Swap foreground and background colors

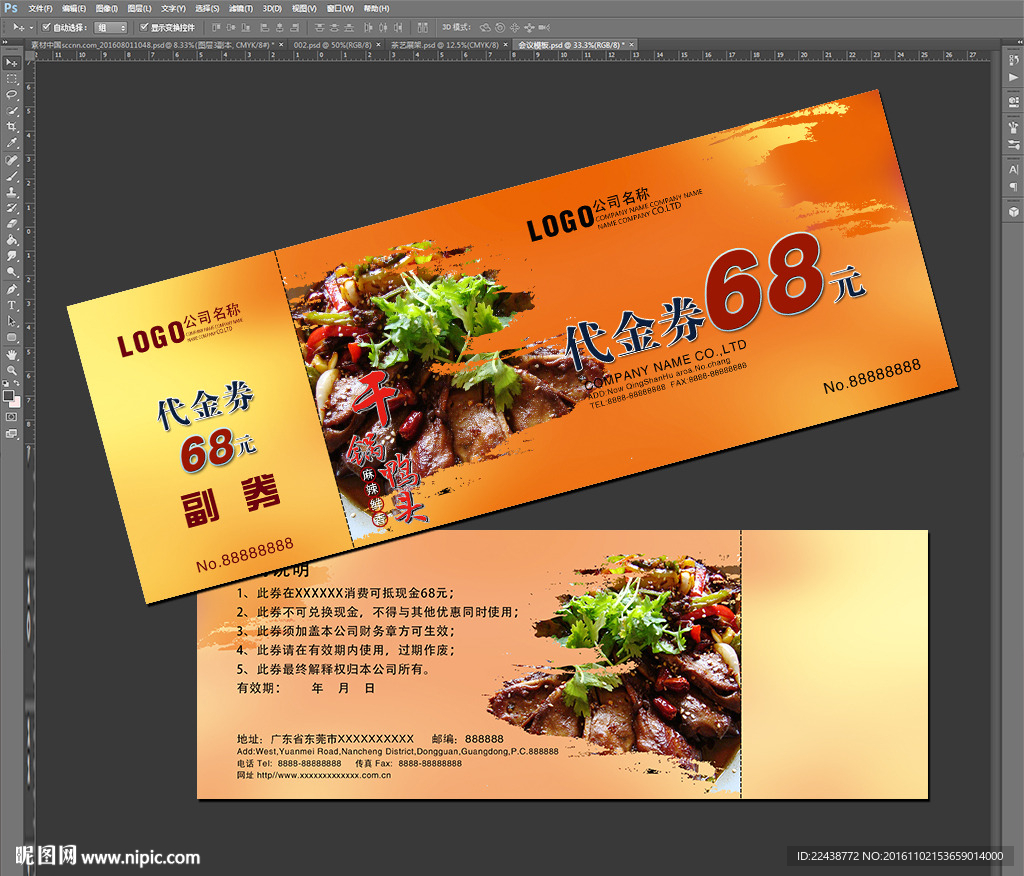click(x=17, y=382)
